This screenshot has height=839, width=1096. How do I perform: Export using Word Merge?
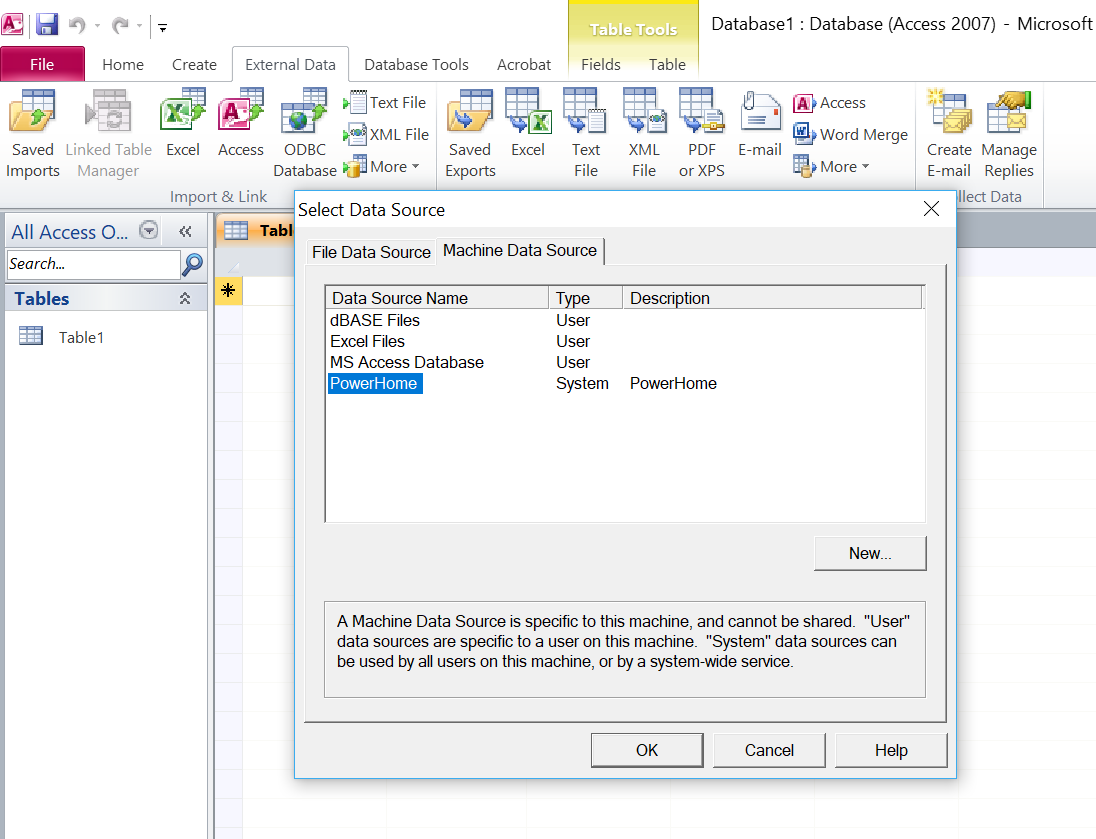tap(851, 134)
